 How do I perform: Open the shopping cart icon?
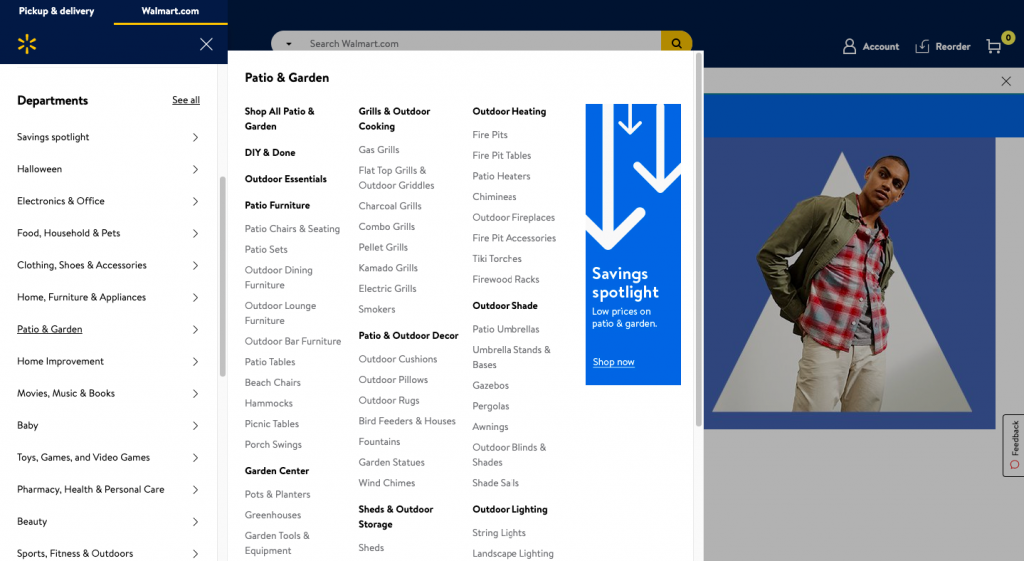(x=993, y=46)
